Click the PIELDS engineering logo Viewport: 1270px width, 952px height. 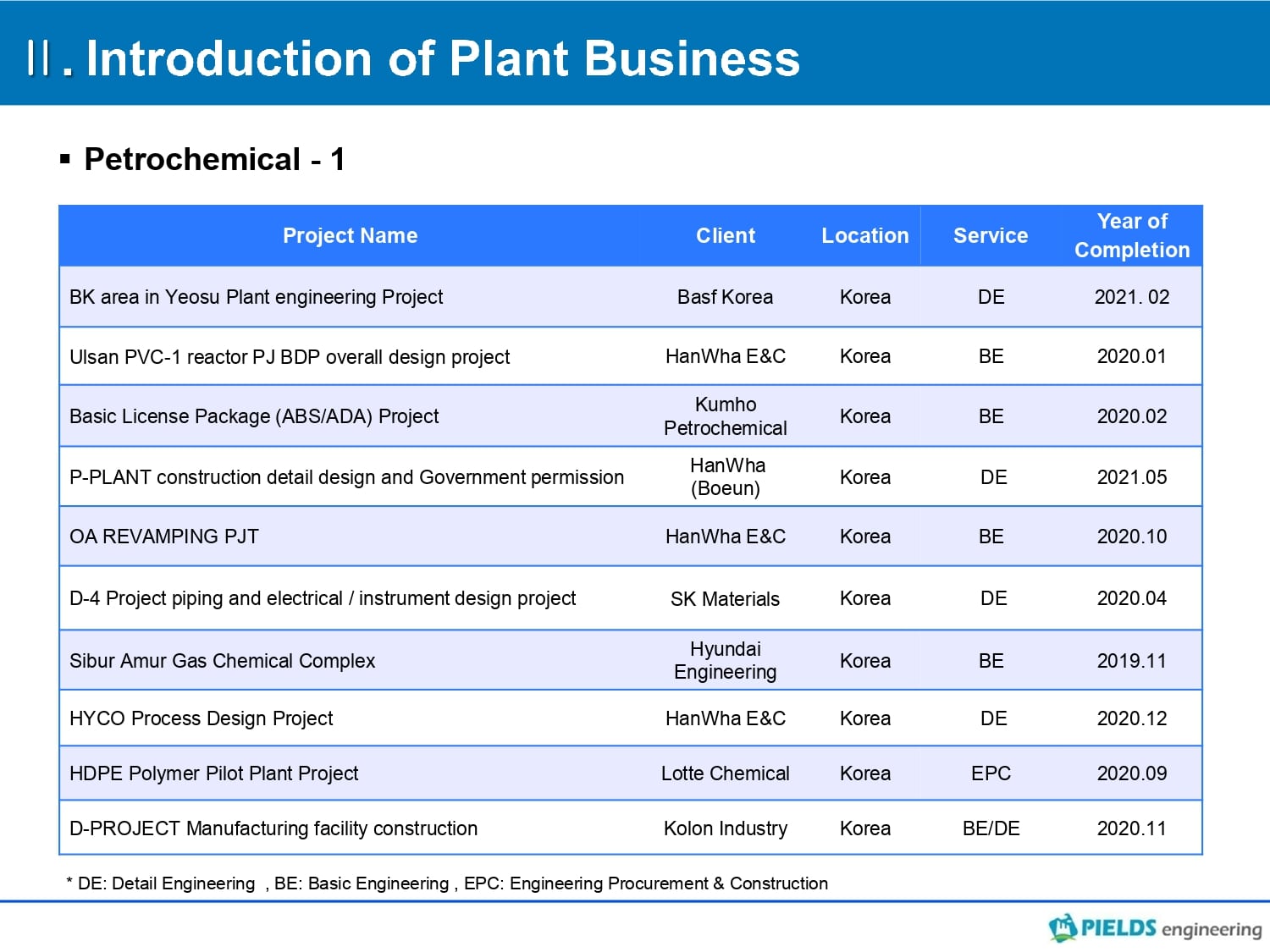[1155, 928]
